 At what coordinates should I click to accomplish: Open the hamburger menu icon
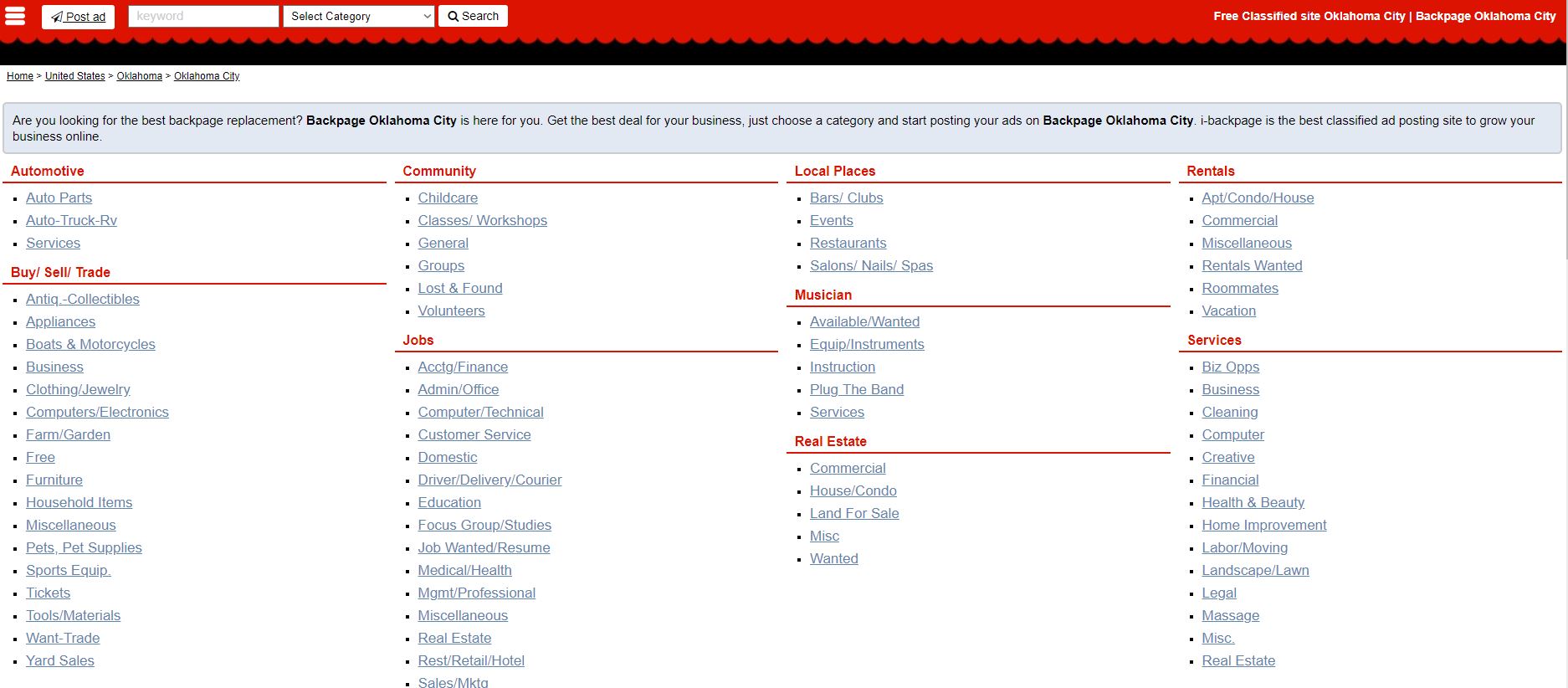pyautogui.click(x=15, y=16)
